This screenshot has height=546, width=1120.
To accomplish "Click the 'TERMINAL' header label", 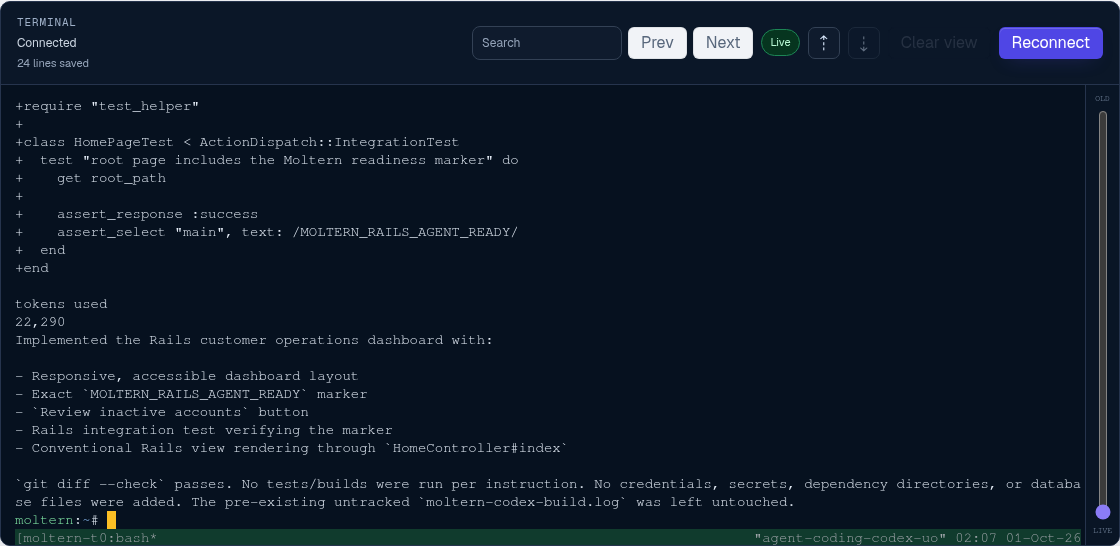I will pyautogui.click(x=46, y=22).
